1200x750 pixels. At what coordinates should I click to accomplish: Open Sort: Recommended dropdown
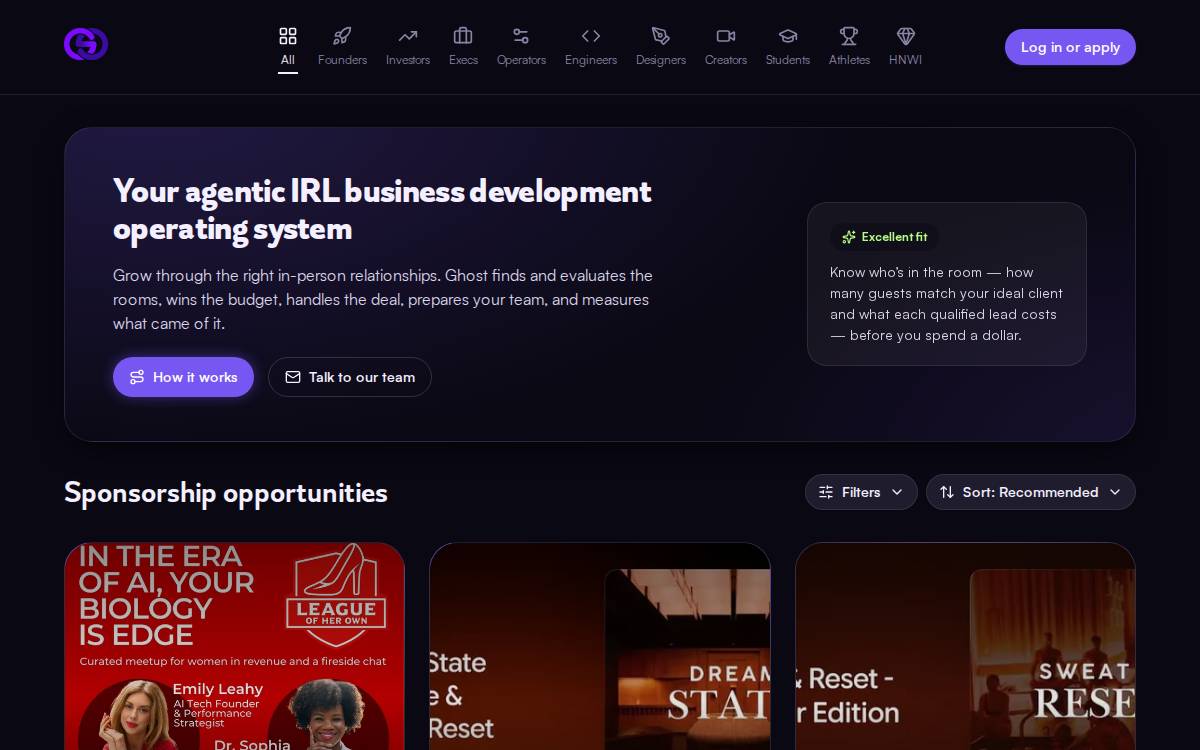click(1031, 492)
